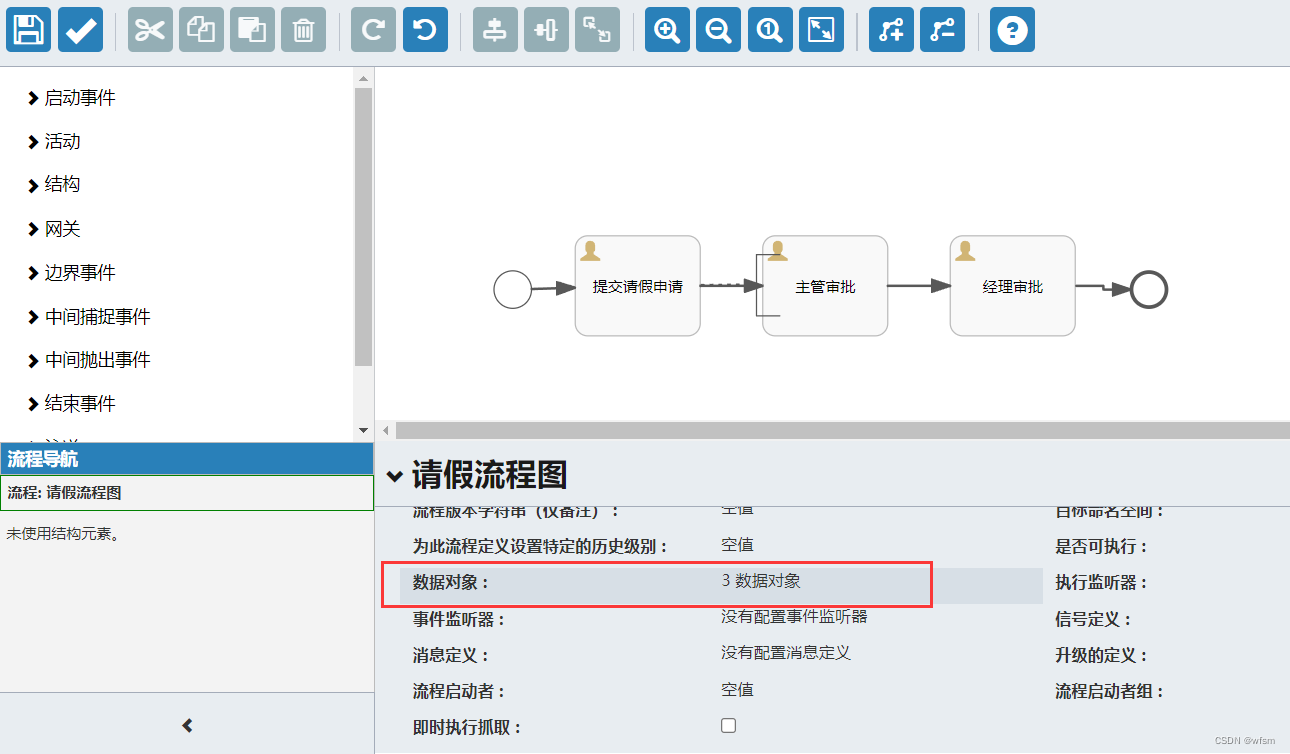The image size is (1290, 754).
Task: Click the palette scrollbar up arrow
Action: (363, 78)
